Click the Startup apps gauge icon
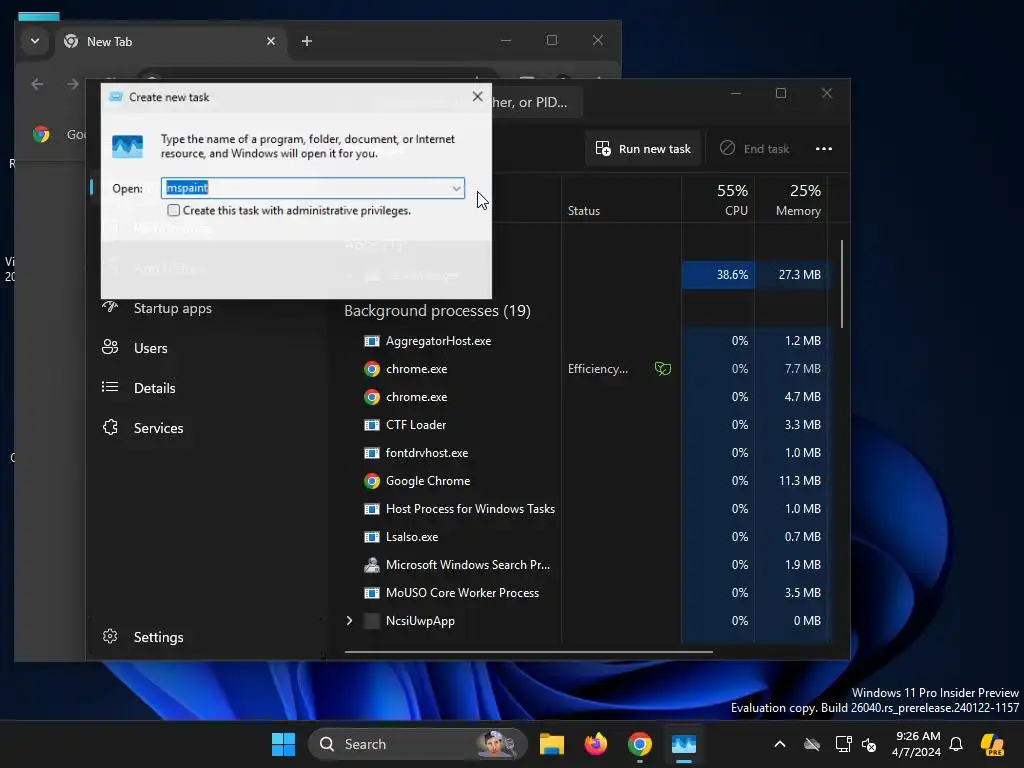Image resolution: width=1024 pixels, height=768 pixels. 110,307
